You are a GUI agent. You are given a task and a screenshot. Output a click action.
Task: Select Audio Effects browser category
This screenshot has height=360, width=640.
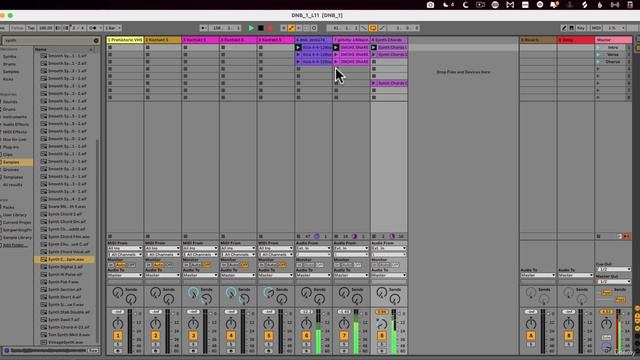tap(16, 124)
